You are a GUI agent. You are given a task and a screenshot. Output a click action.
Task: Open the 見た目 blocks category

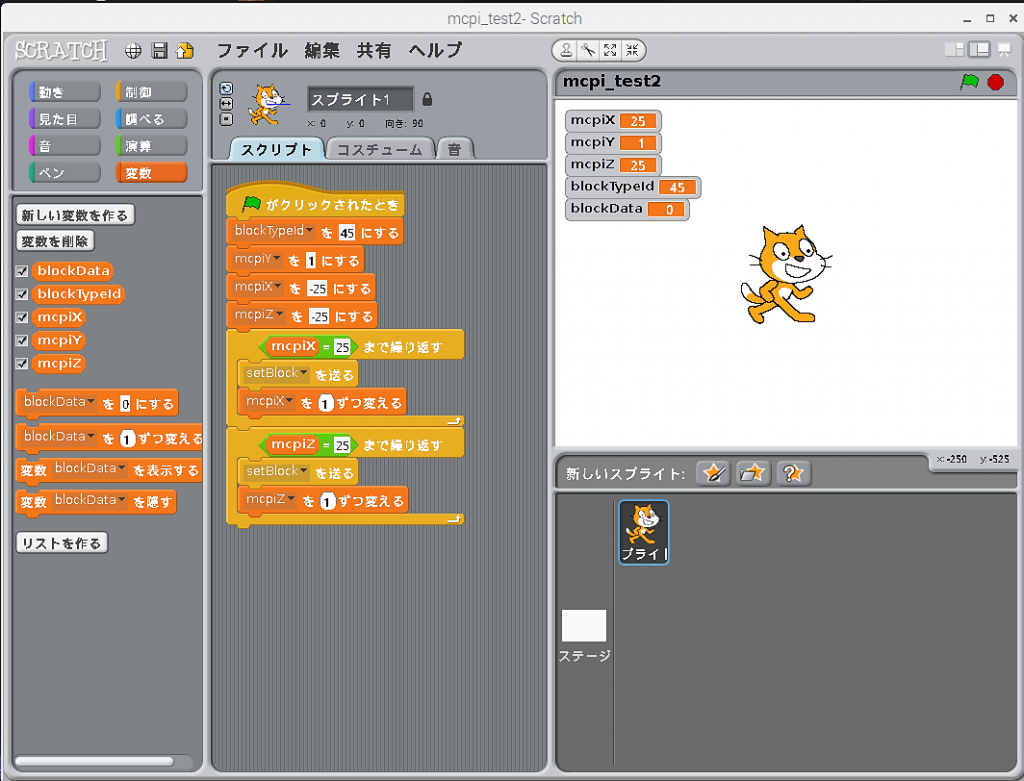(65, 119)
